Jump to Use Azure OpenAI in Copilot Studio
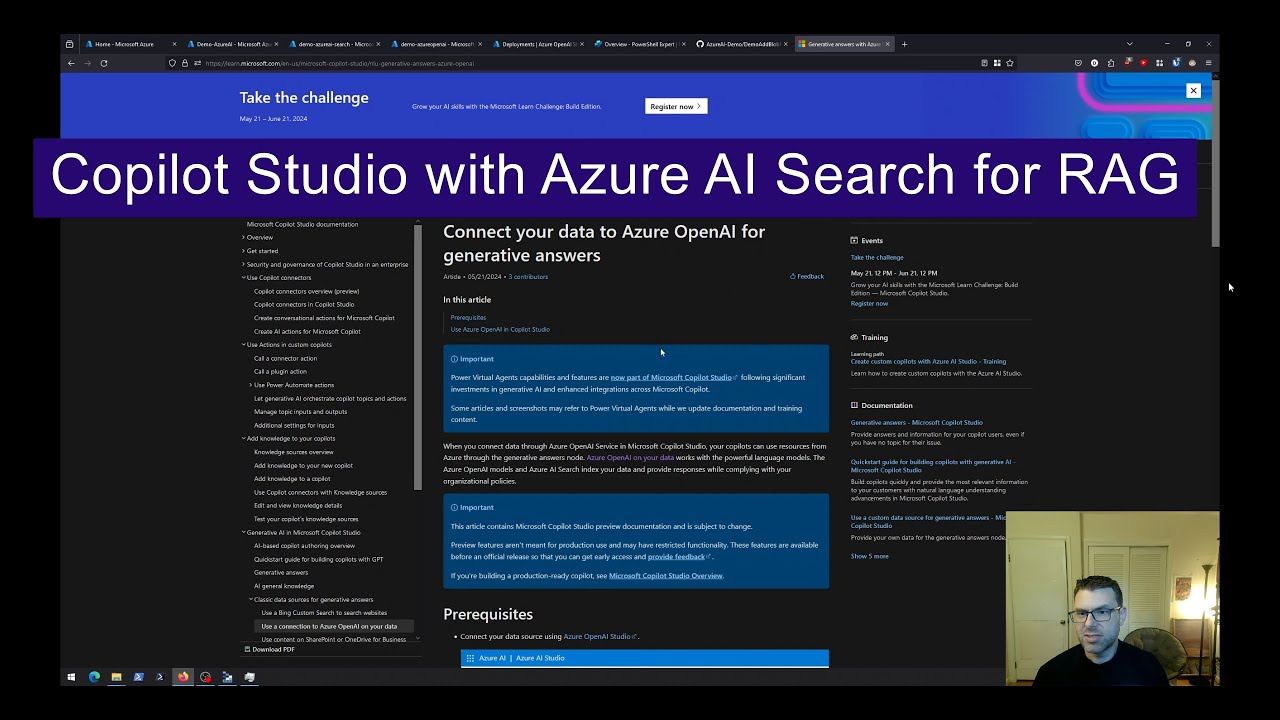 pyautogui.click(x=500, y=330)
